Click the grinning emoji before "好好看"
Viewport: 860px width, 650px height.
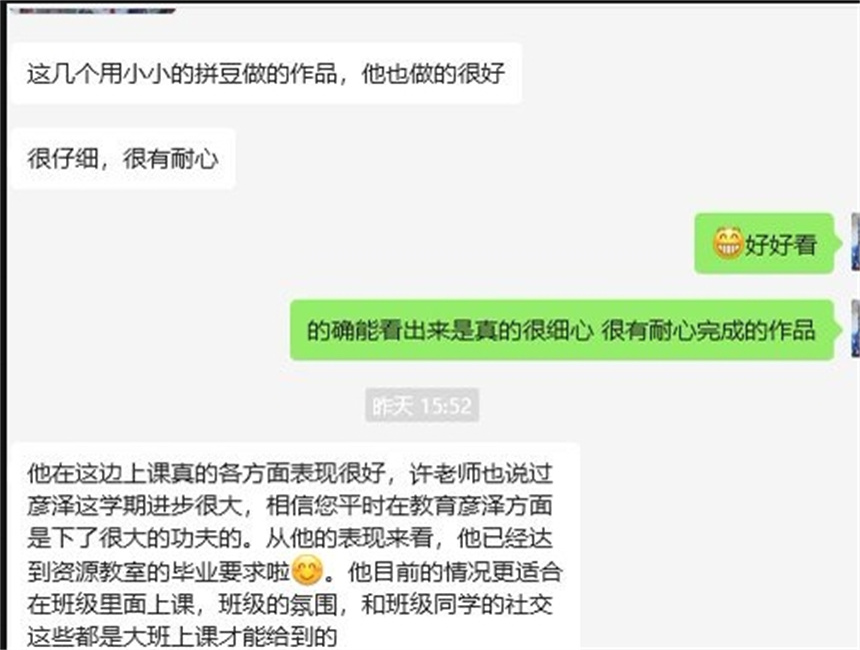coord(727,243)
